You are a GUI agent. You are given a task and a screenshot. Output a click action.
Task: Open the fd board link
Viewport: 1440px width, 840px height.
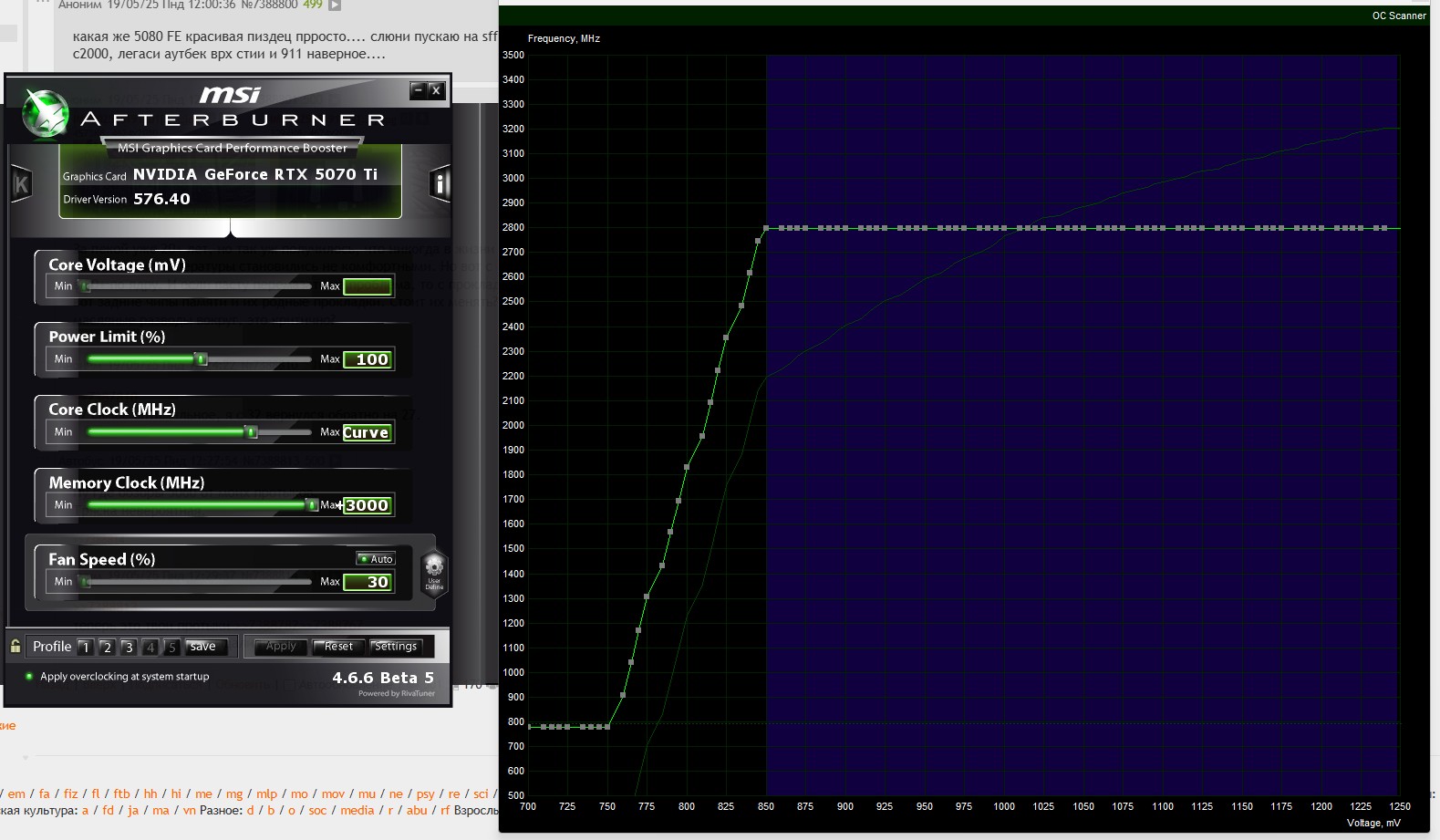click(x=109, y=811)
